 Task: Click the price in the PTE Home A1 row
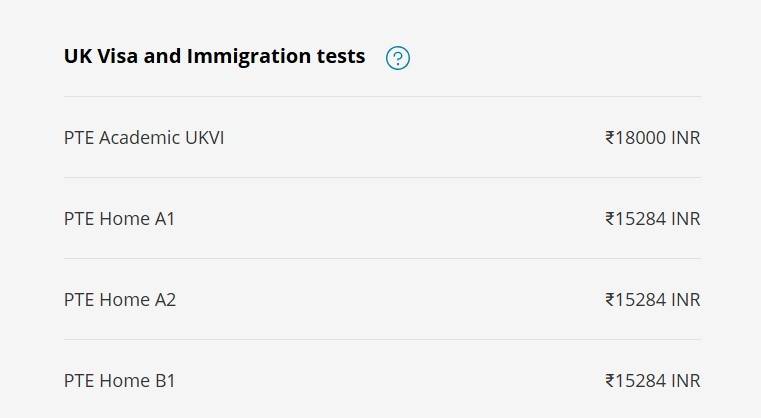652,219
